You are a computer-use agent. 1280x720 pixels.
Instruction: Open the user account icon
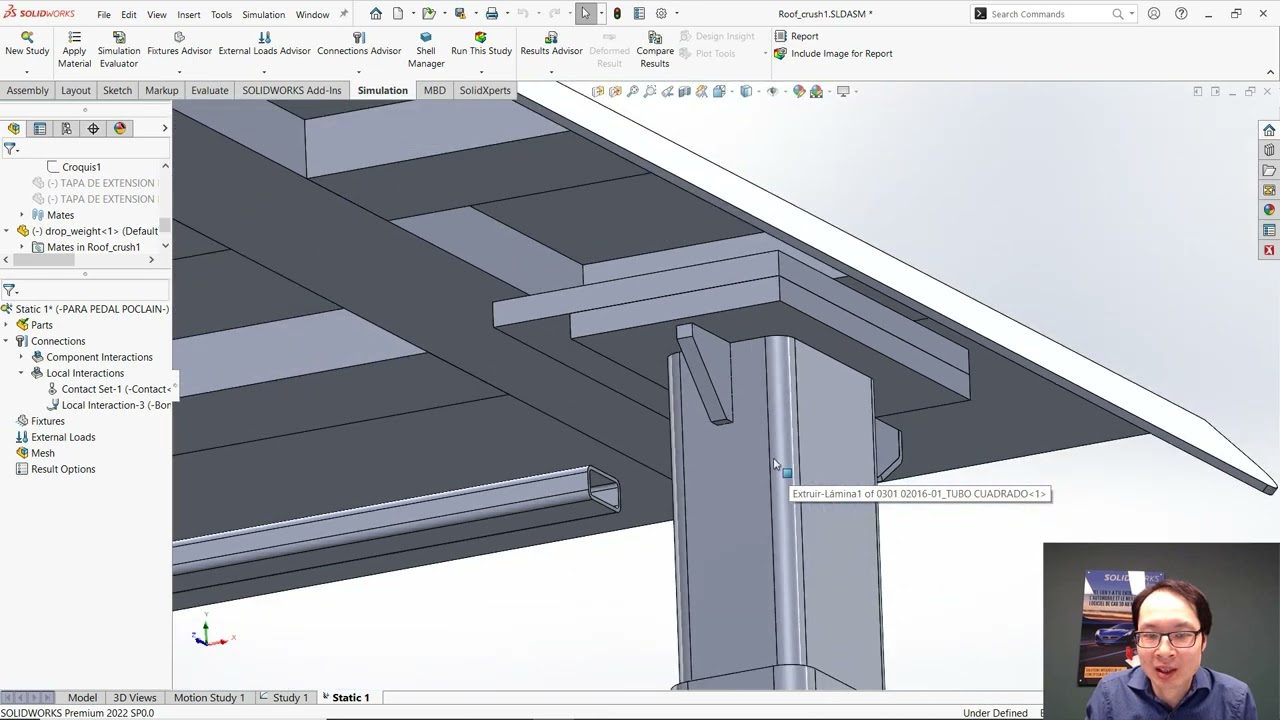click(1154, 14)
